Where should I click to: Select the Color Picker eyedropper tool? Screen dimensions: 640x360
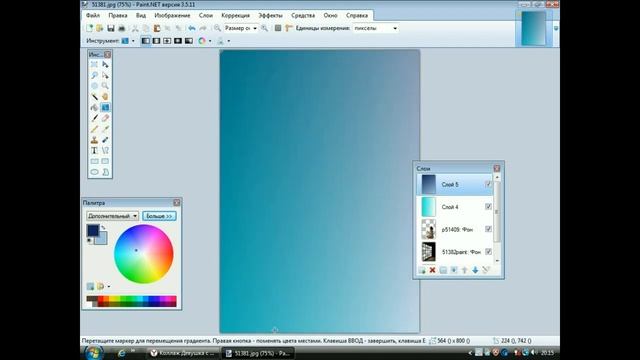(105, 129)
